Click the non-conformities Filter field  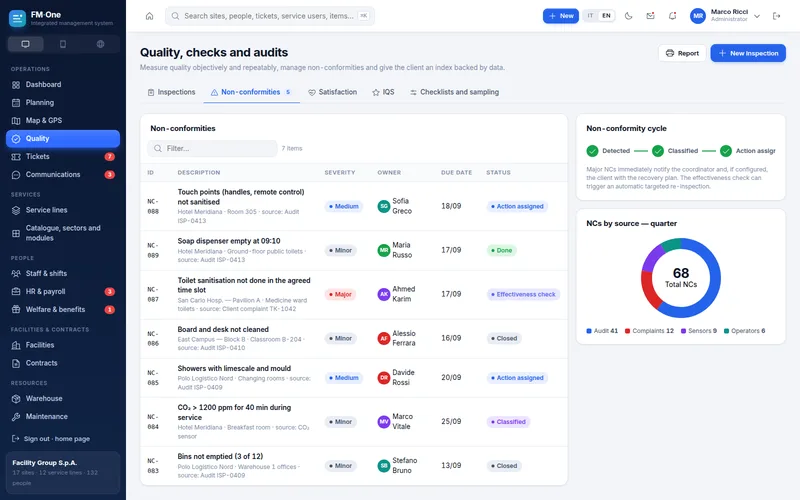(212, 148)
